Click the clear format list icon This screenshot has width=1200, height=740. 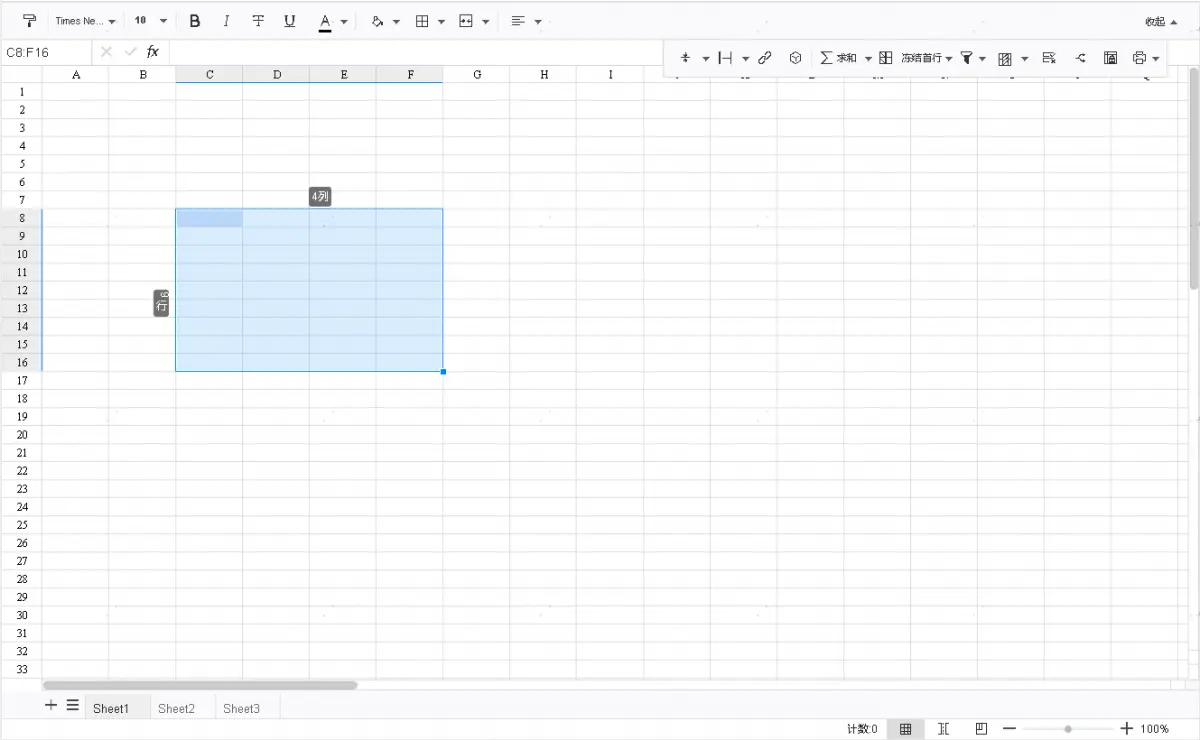point(1048,58)
